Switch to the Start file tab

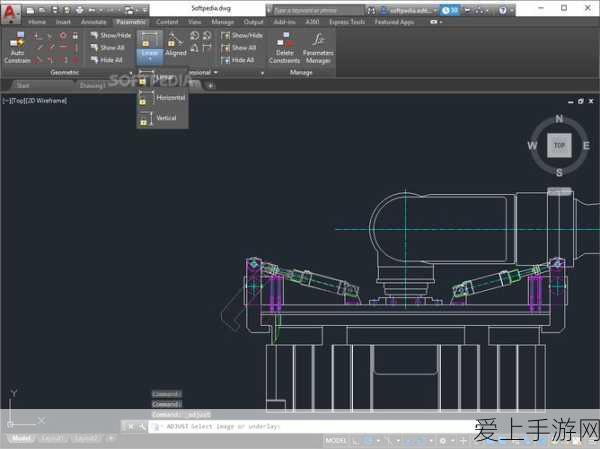23,85
